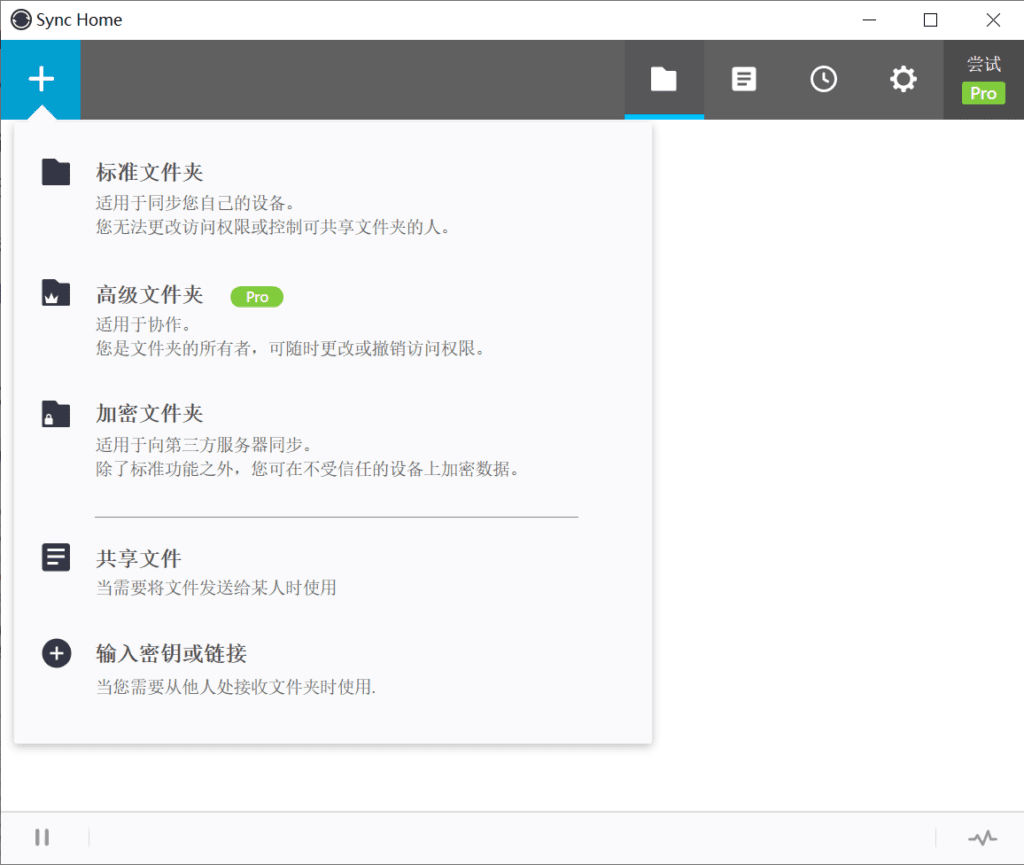The width and height of the screenshot is (1024, 865).
Task: Choose 输入密钥或链接 to receive a folder
Action: coord(162,653)
